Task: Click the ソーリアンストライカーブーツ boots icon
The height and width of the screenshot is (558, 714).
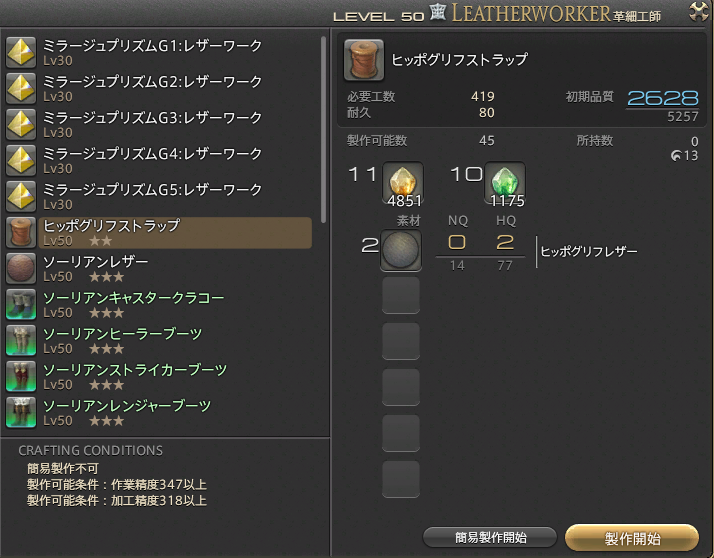Action: point(21,376)
